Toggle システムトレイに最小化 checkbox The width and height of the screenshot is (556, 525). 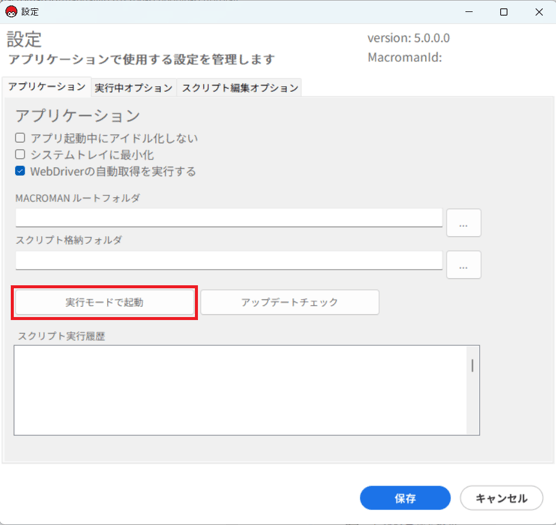20,154
